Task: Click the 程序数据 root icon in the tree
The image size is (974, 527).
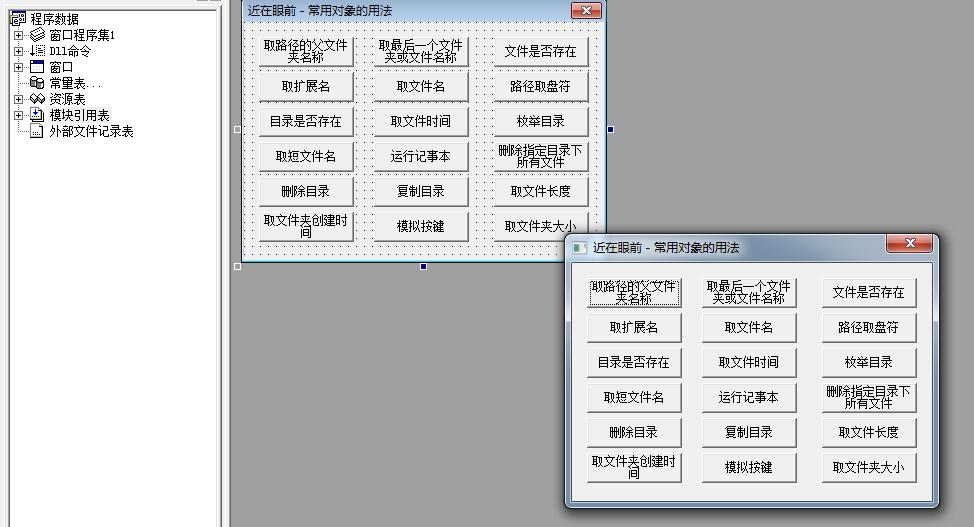Action: pos(18,19)
